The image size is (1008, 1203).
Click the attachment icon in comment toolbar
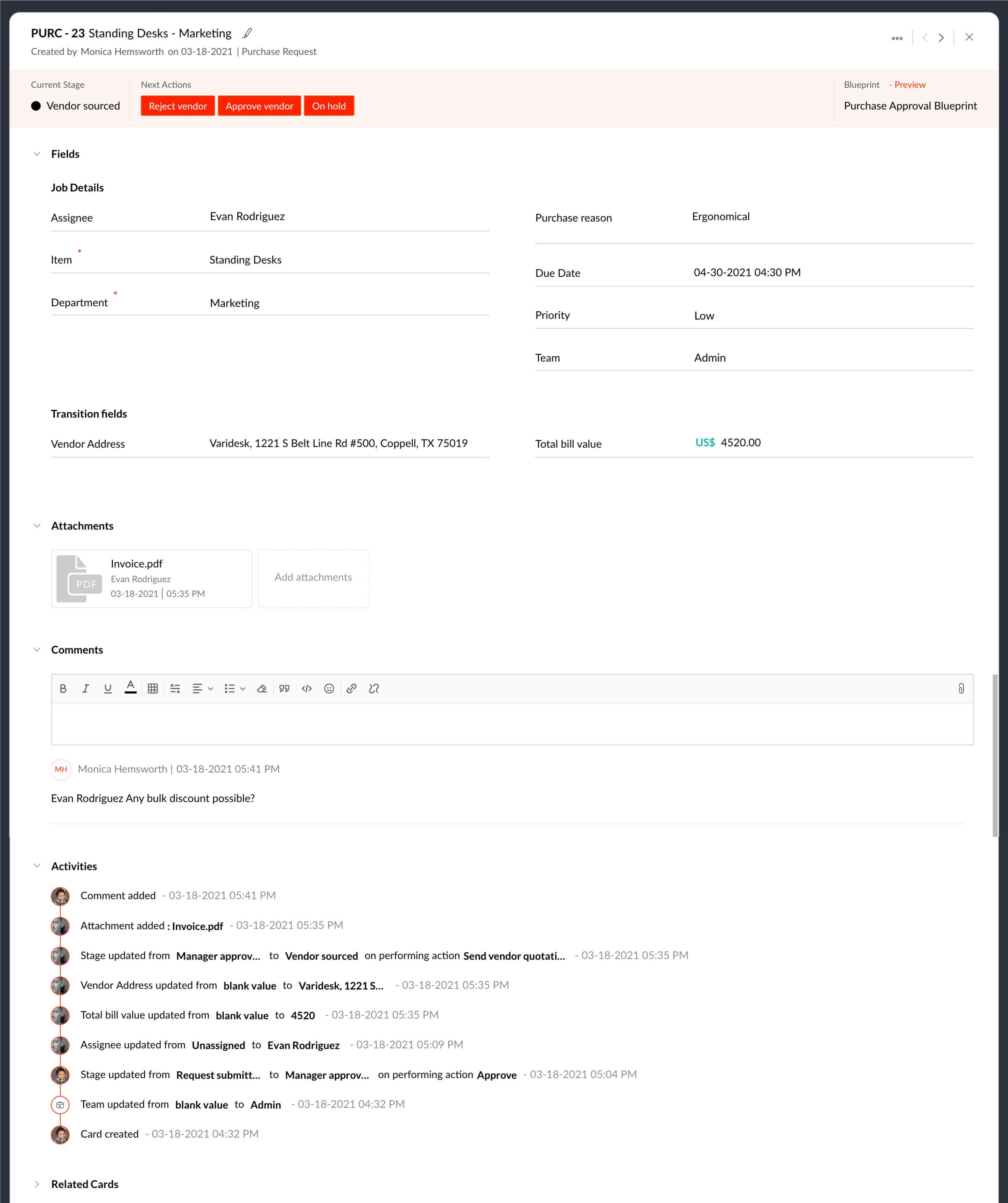click(960, 688)
